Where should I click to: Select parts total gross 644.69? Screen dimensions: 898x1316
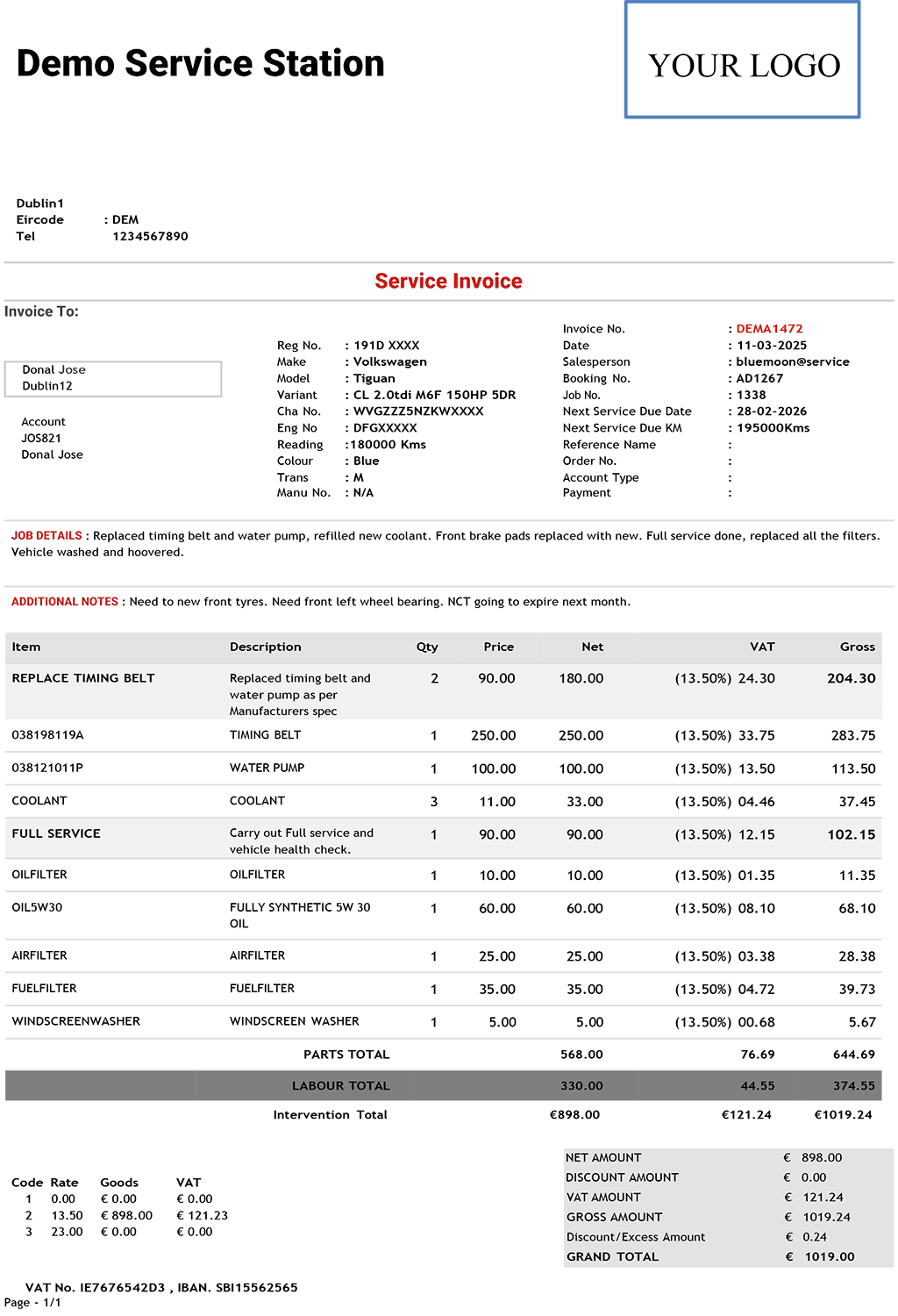click(x=853, y=1055)
